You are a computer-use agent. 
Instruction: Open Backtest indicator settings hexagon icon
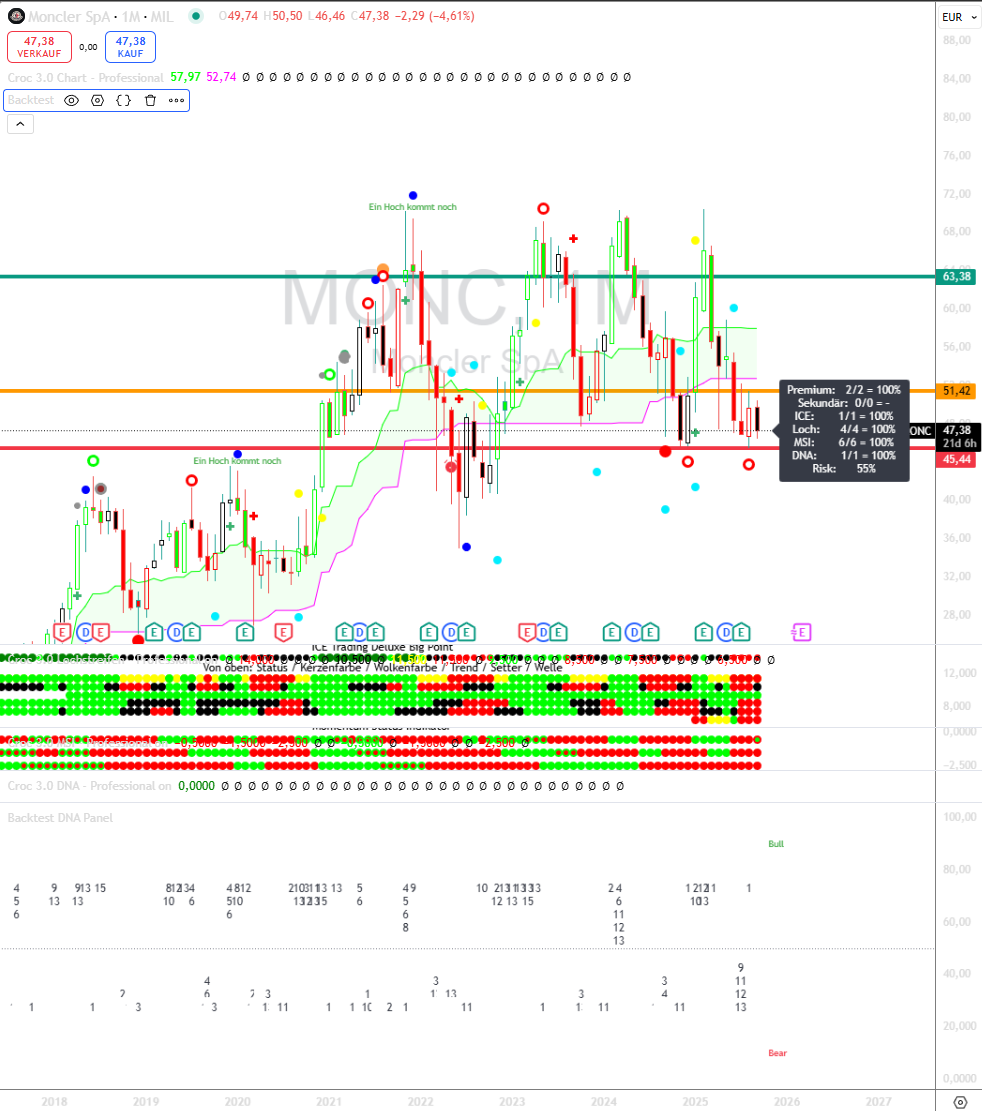tap(97, 100)
